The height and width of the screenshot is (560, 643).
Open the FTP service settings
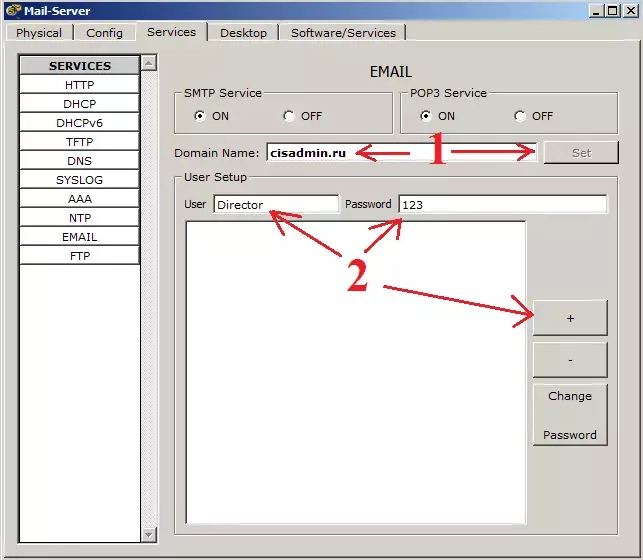click(x=80, y=256)
